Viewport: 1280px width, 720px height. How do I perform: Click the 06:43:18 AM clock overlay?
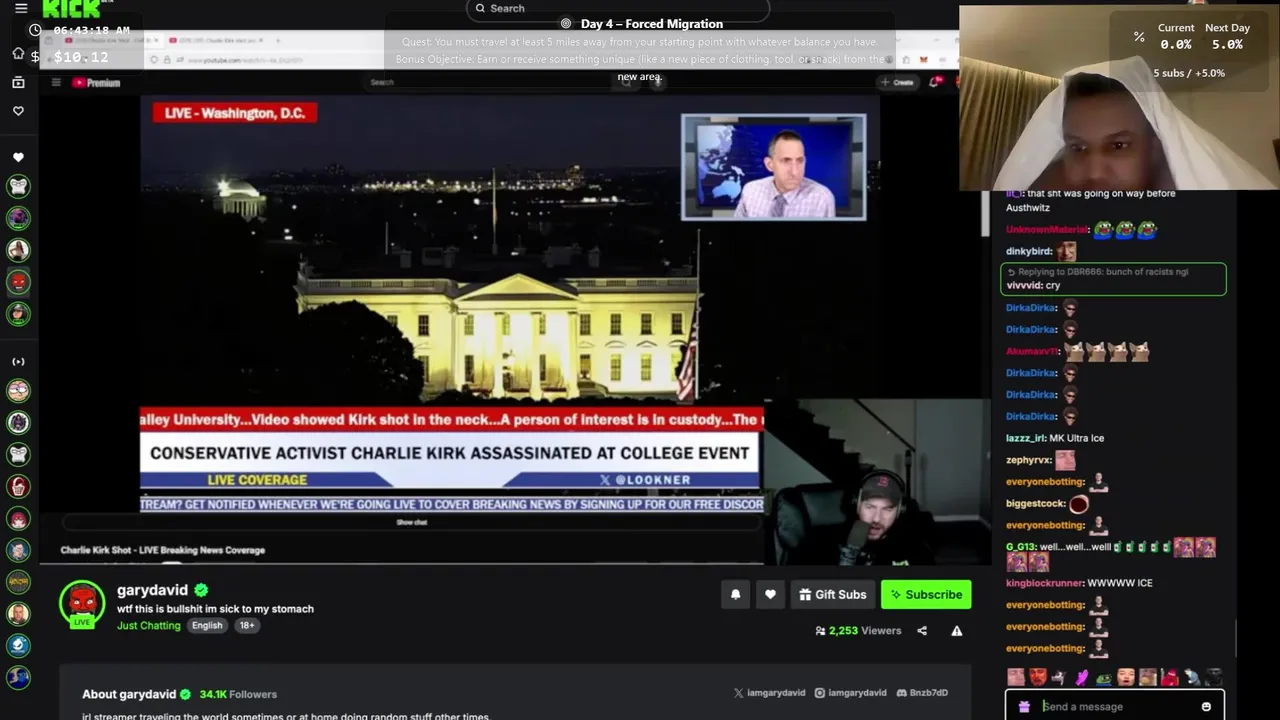pos(92,31)
